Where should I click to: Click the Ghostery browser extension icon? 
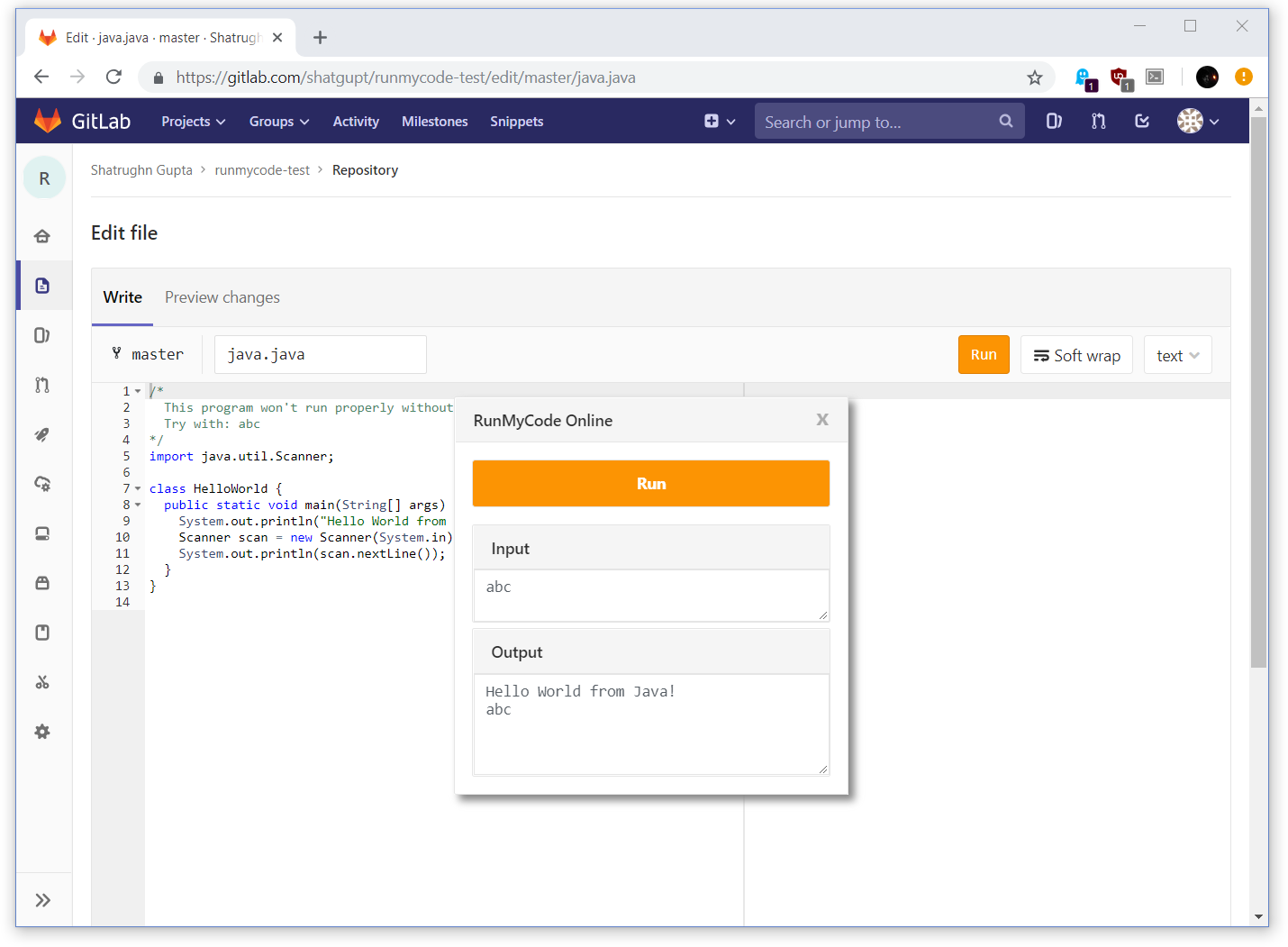coord(1085,78)
